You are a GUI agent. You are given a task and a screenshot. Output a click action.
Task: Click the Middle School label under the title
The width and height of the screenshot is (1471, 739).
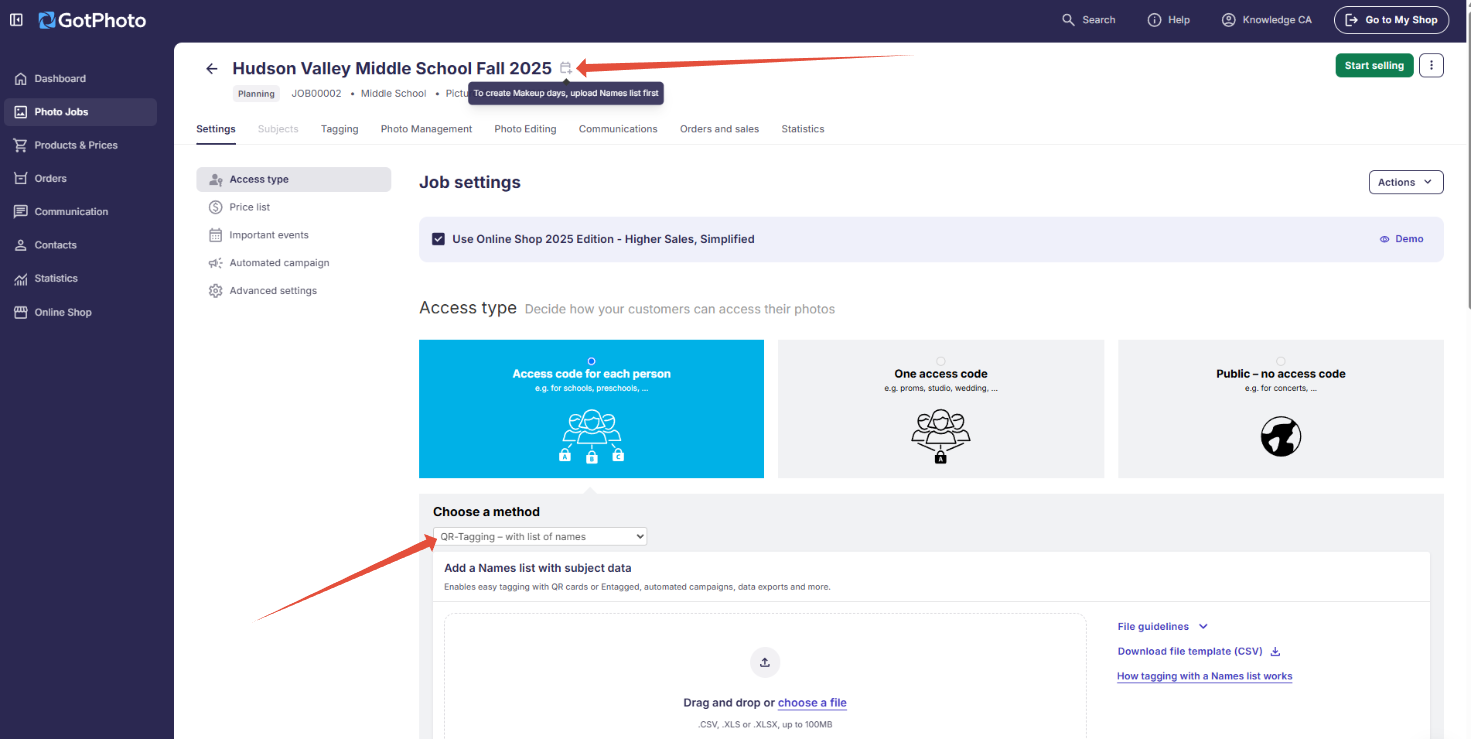394,94
